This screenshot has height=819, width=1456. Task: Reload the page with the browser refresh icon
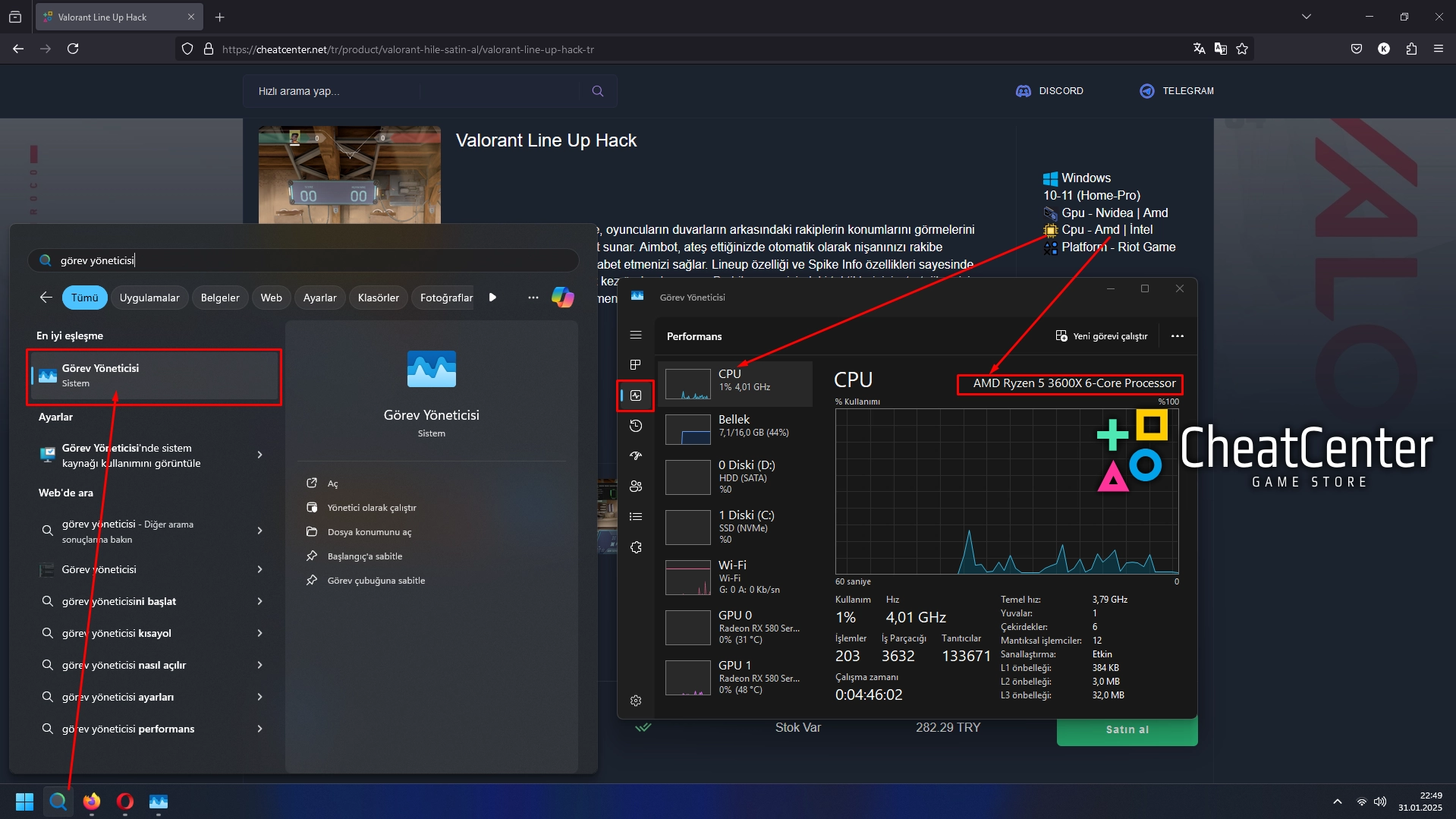73,49
